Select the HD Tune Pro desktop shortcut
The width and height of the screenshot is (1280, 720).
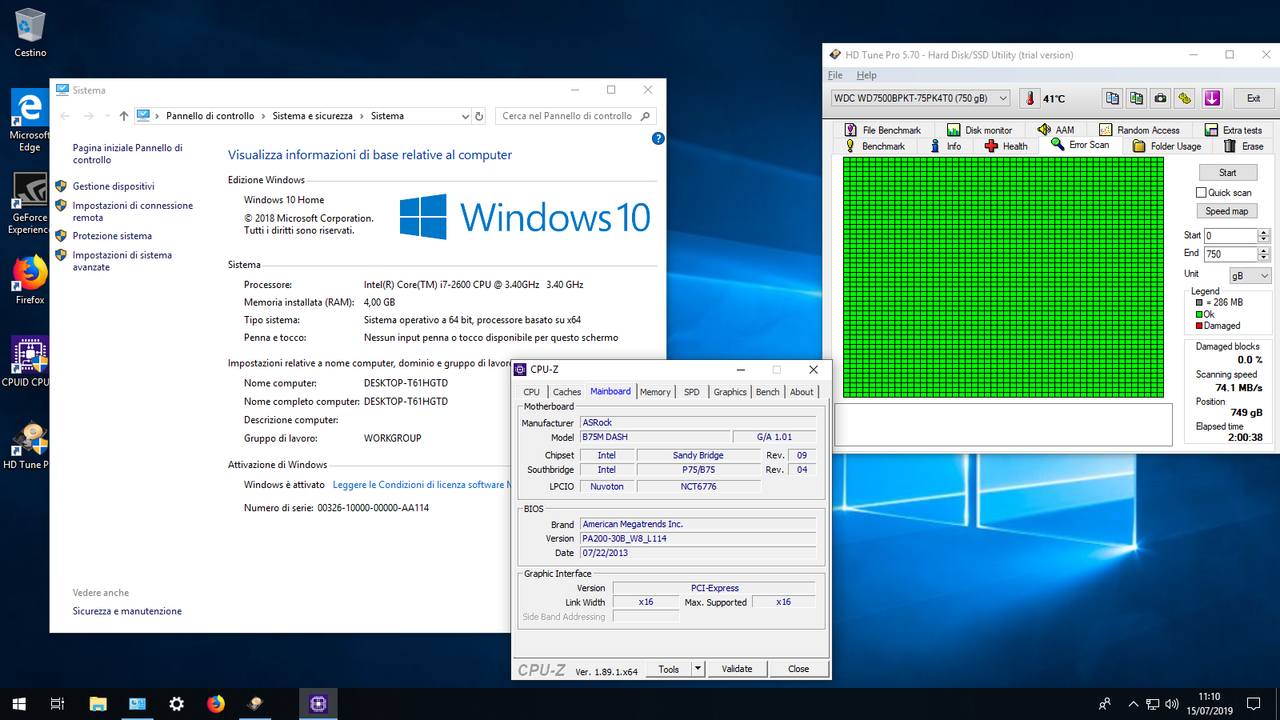point(29,445)
